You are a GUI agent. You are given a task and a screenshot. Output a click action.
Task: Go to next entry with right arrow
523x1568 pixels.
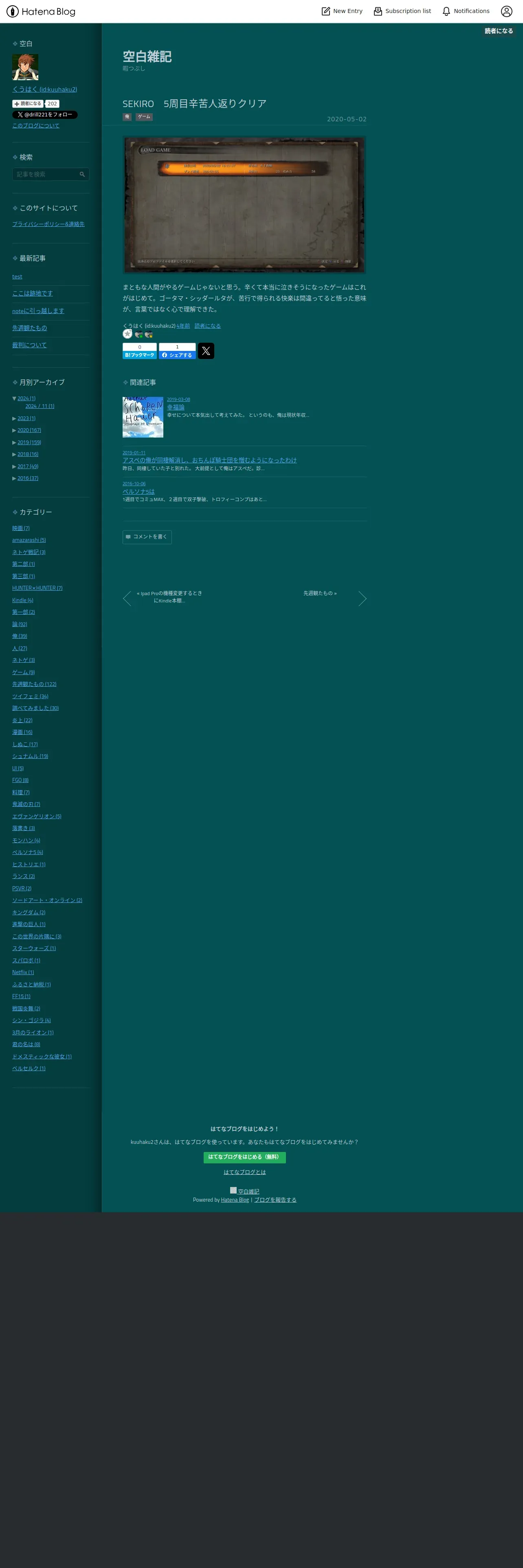pyautogui.click(x=362, y=598)
